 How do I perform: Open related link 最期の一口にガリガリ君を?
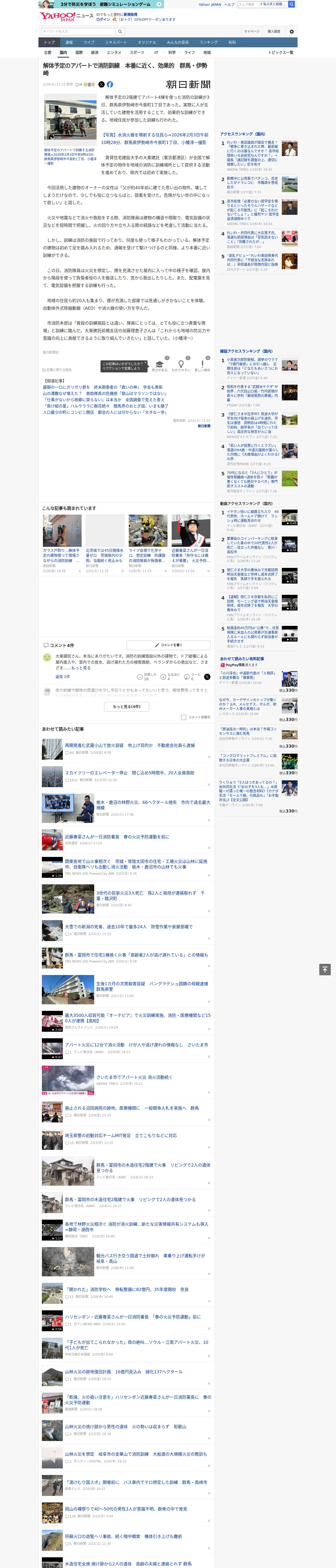coord(102,387)
